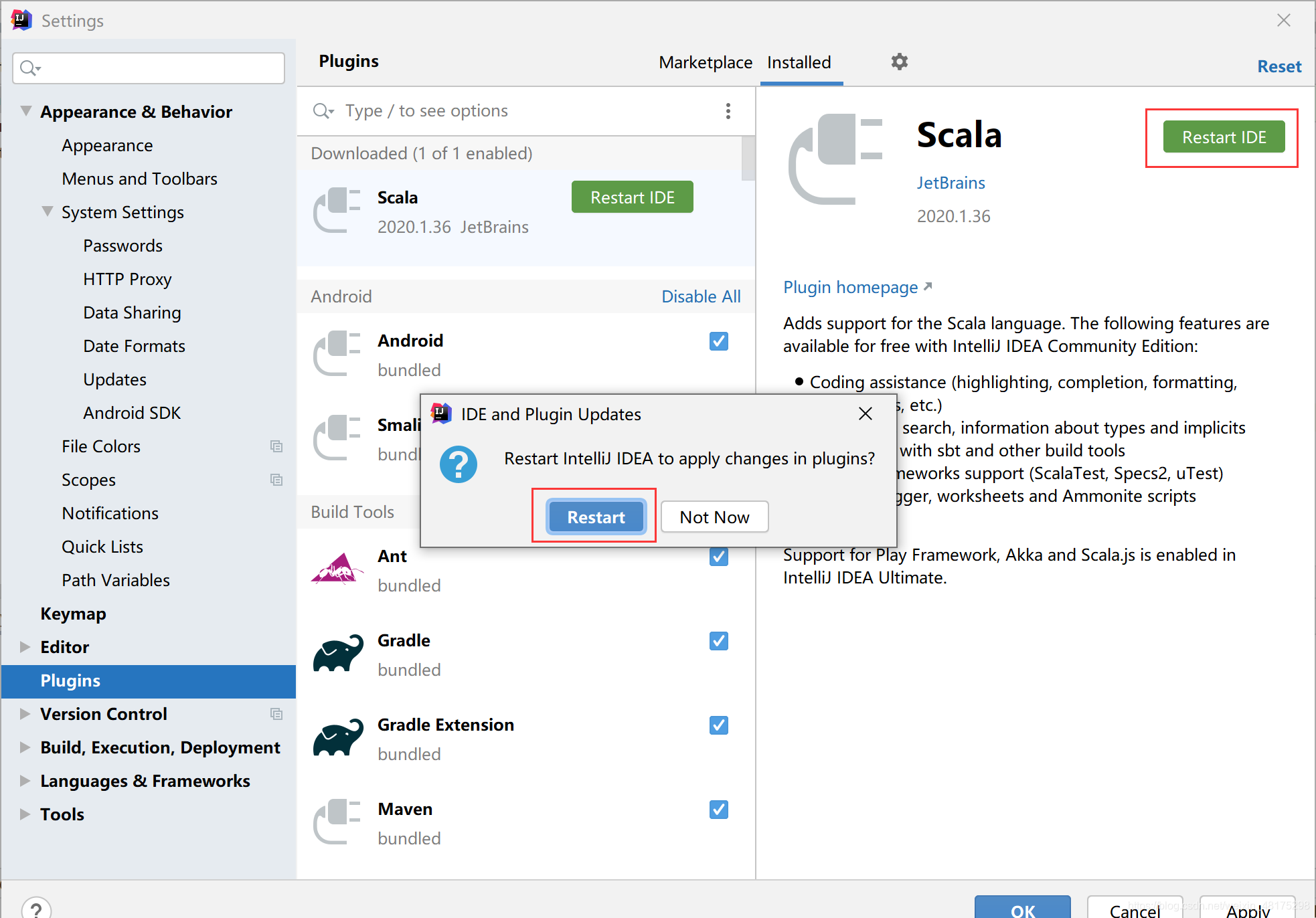Open Passwords settings
The width and height of the screenshot is (1316, 918).
122,246
